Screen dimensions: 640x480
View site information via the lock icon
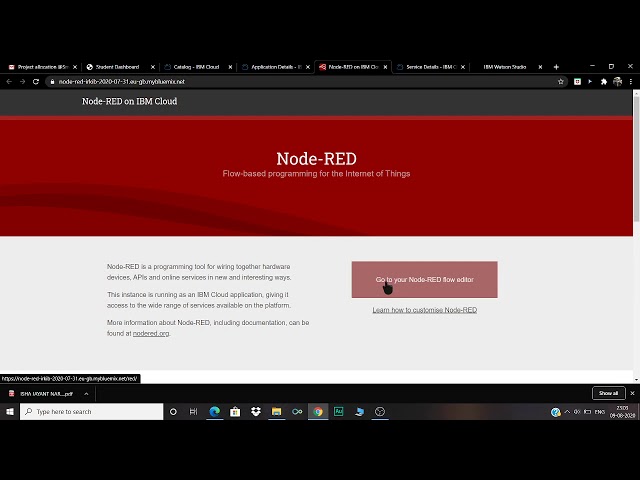(x=52, y=82)
